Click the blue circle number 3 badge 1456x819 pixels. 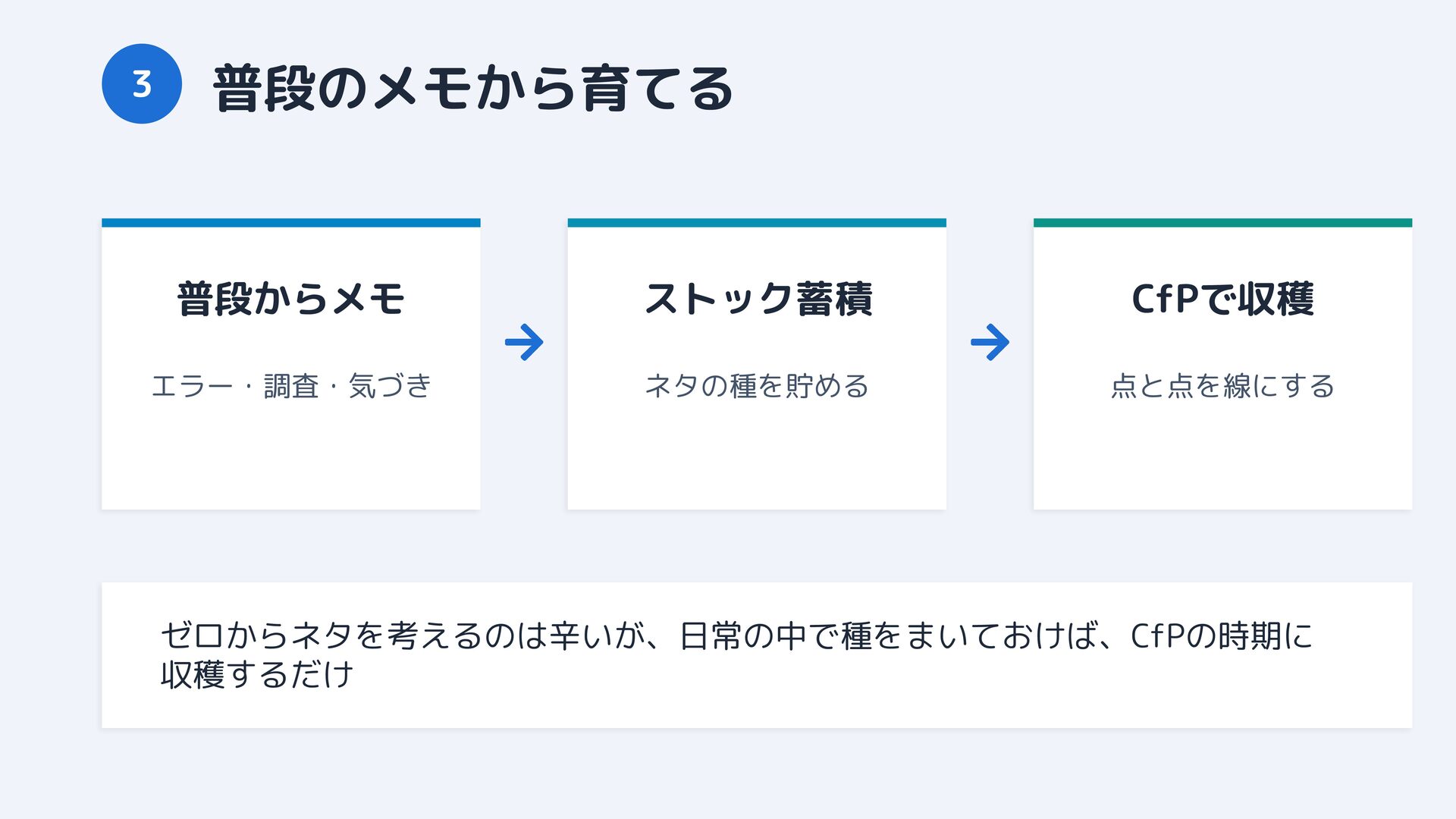click(x=142, y=84)
